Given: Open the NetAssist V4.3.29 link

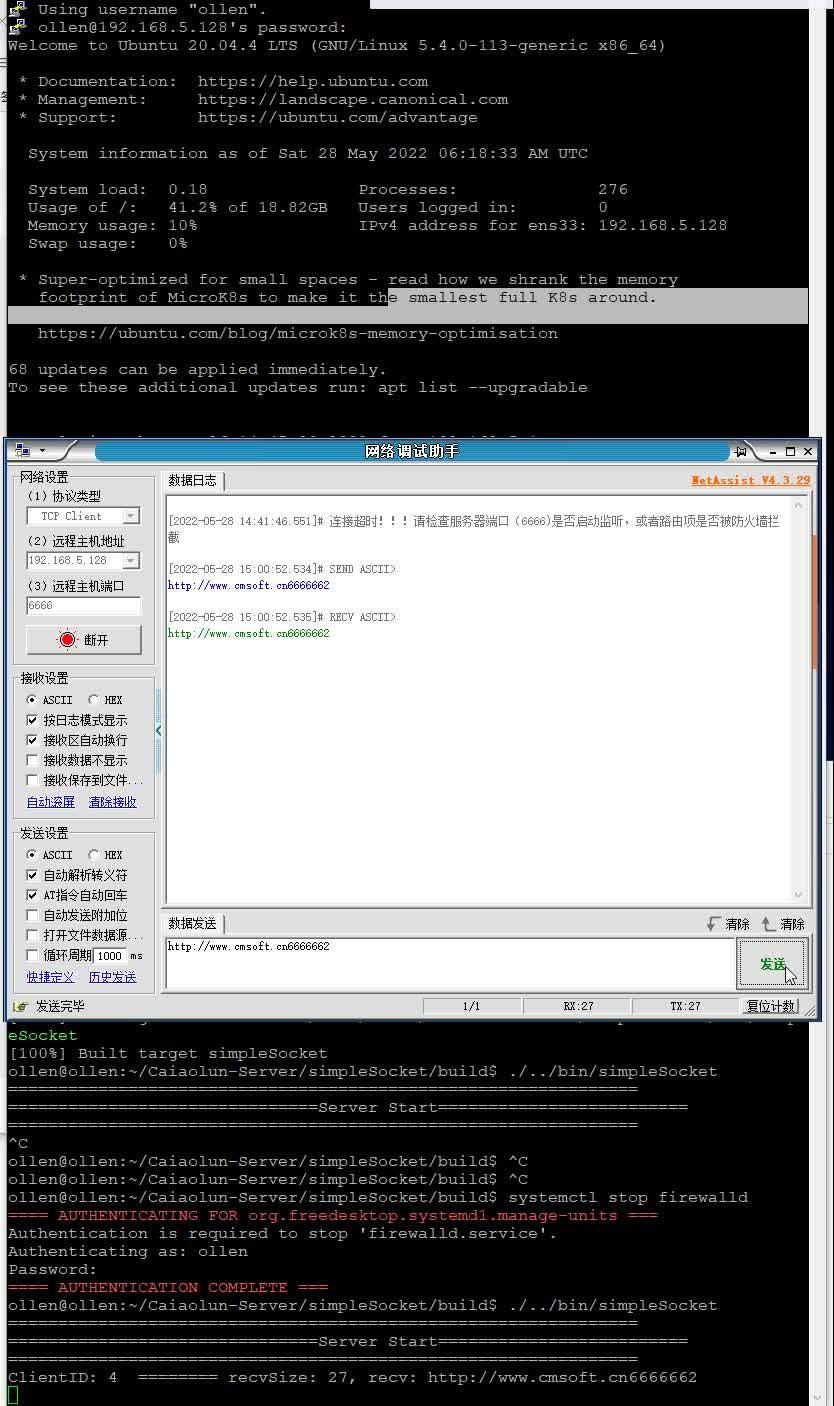Looking at the screenshot, I should click(750, 480).
